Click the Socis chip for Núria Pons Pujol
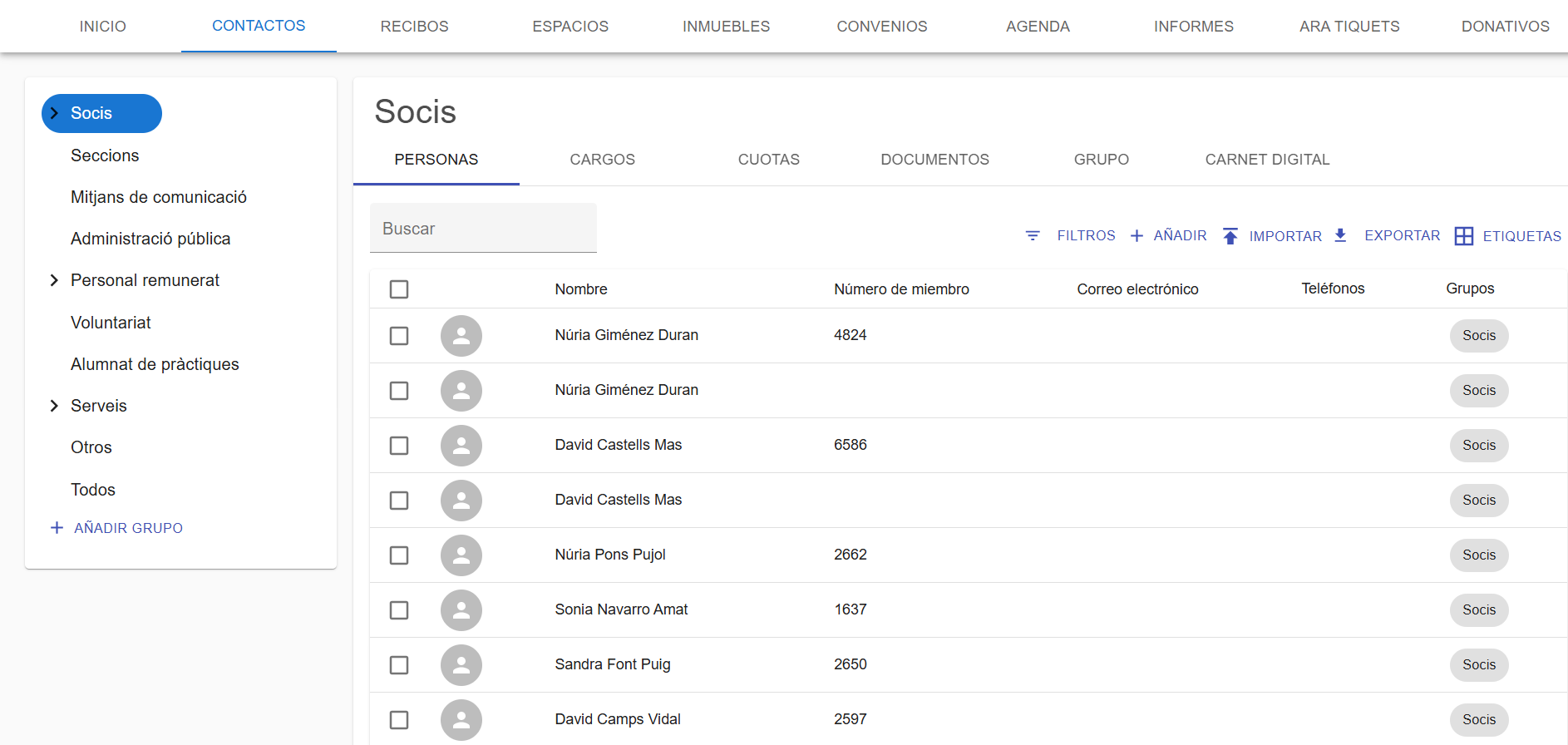Screen dimensions: 1568x745 click(x=1479, y=555)
